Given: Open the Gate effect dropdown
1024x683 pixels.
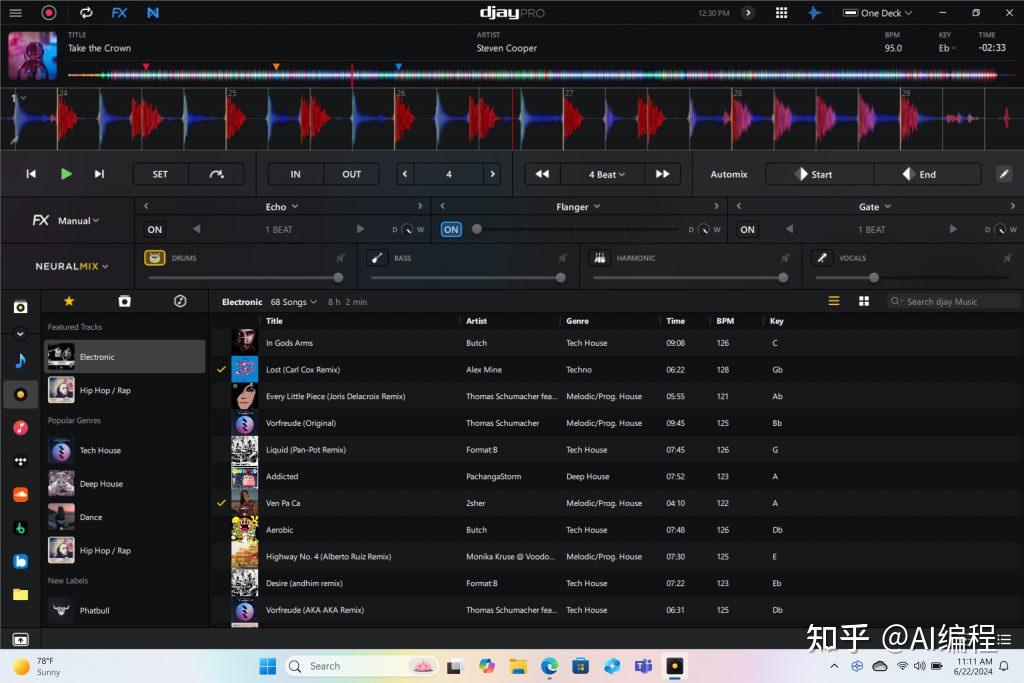Looking at the screenshot, I should pos(874,206).
